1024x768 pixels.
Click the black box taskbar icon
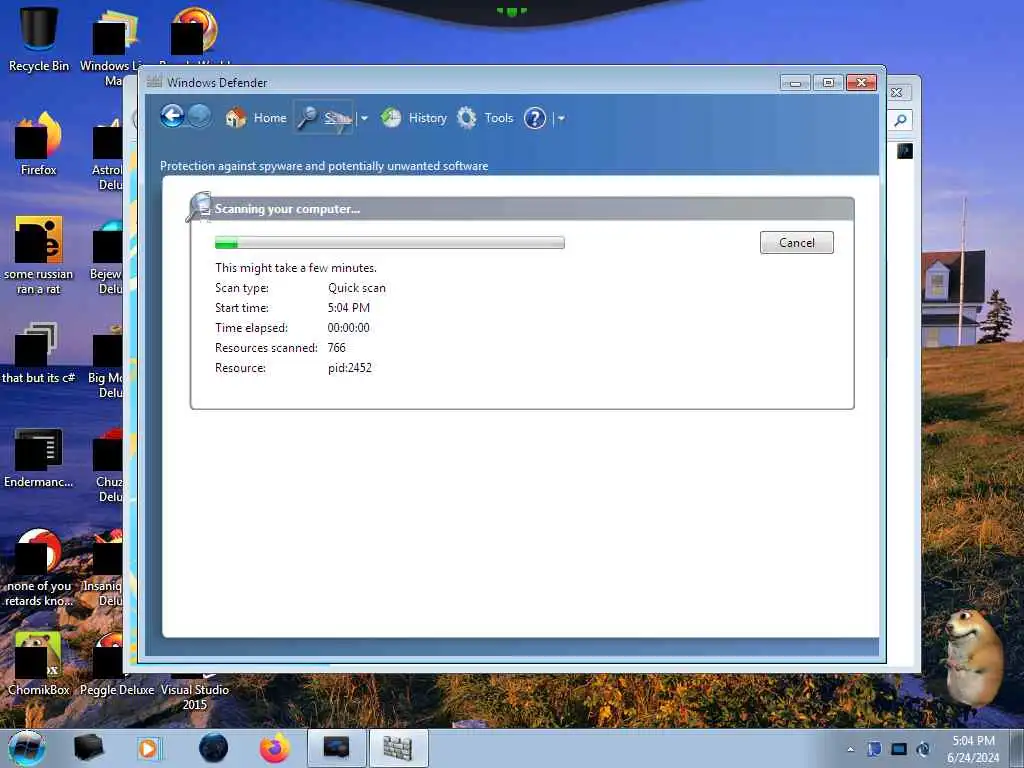click(x=89, y=748)
